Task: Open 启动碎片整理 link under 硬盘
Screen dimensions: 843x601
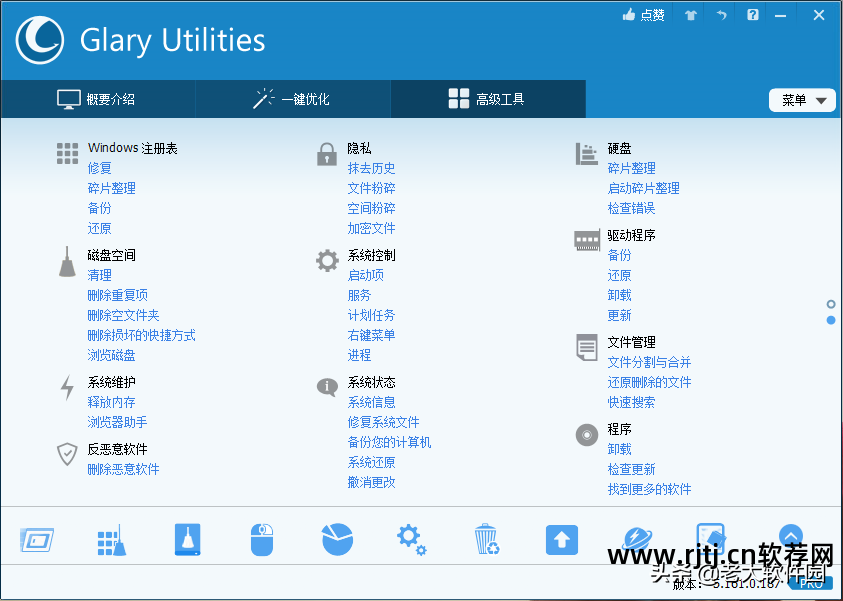Action: coord(644,188)
